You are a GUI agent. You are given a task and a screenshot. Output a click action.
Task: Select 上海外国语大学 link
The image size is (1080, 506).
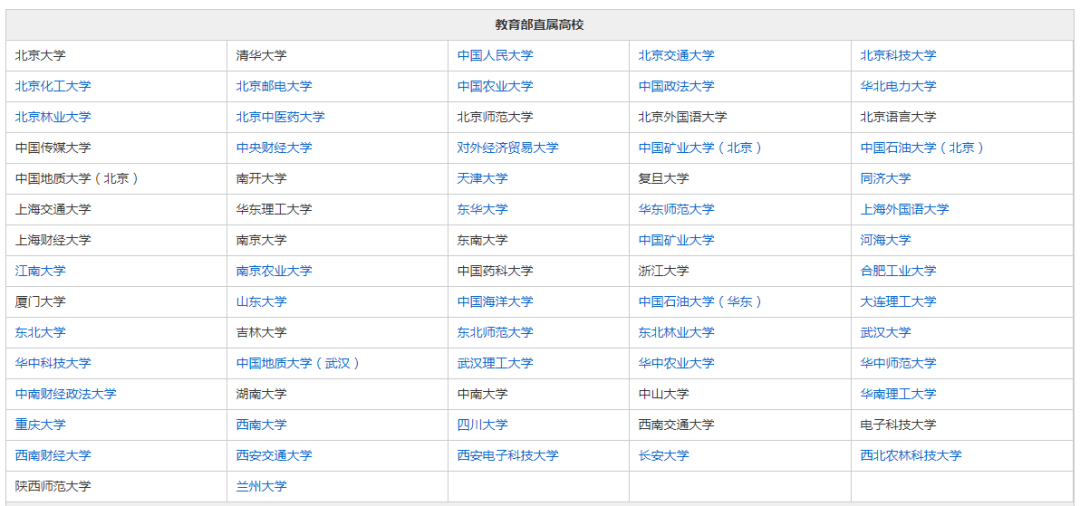click(904, 209)
